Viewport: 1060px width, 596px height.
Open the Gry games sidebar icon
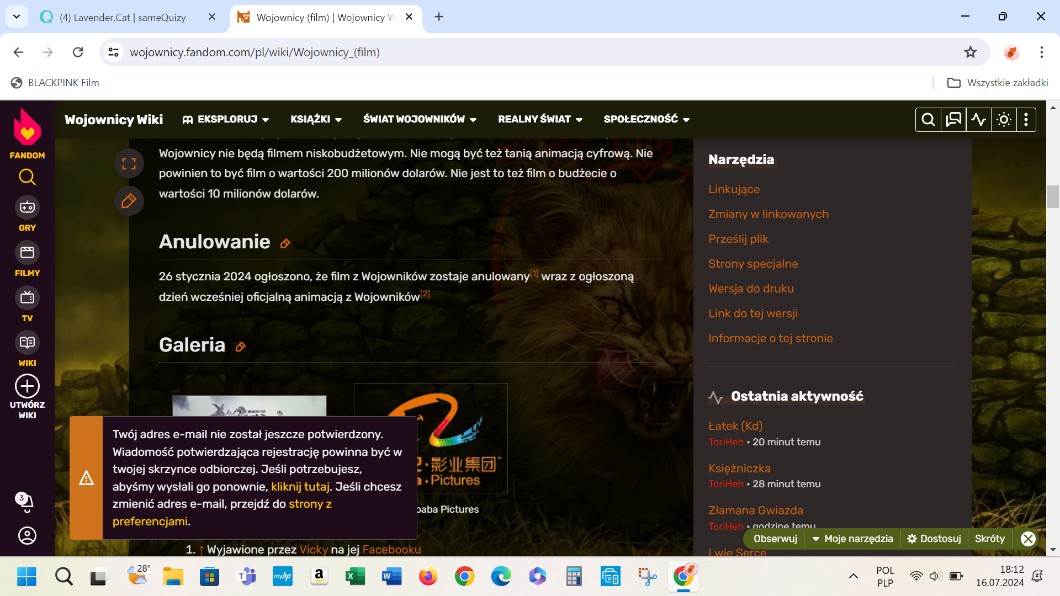pyautogui.click(x=27, y=208)
